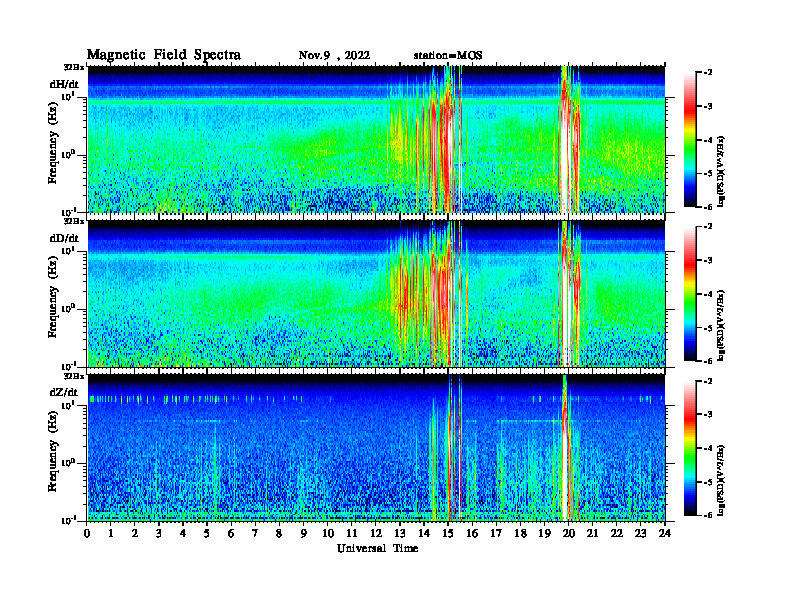Click the 10^0 frequency tick of the dD/dt panel

(68, 308)
